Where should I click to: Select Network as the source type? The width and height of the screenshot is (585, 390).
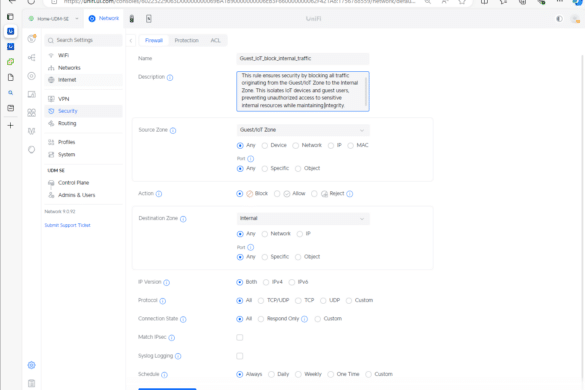[295, 146]
